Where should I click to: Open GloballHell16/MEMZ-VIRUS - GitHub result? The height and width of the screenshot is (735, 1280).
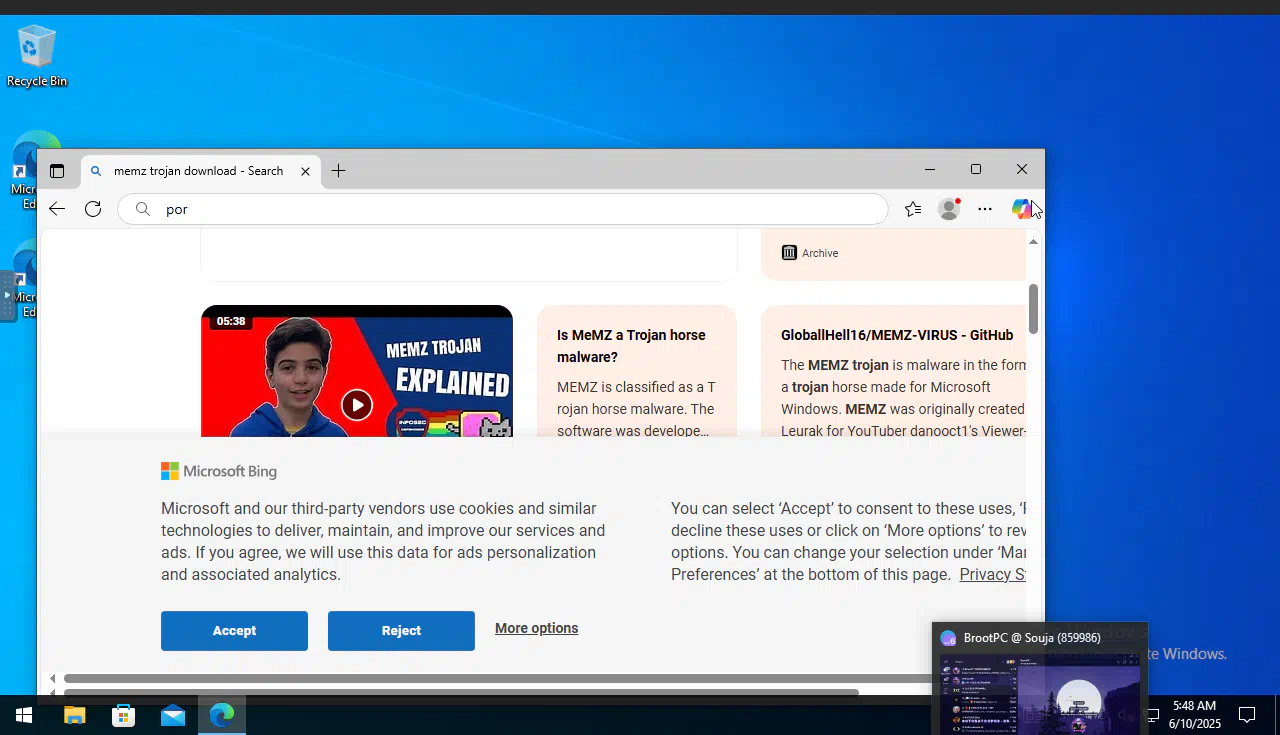(897, 335)
